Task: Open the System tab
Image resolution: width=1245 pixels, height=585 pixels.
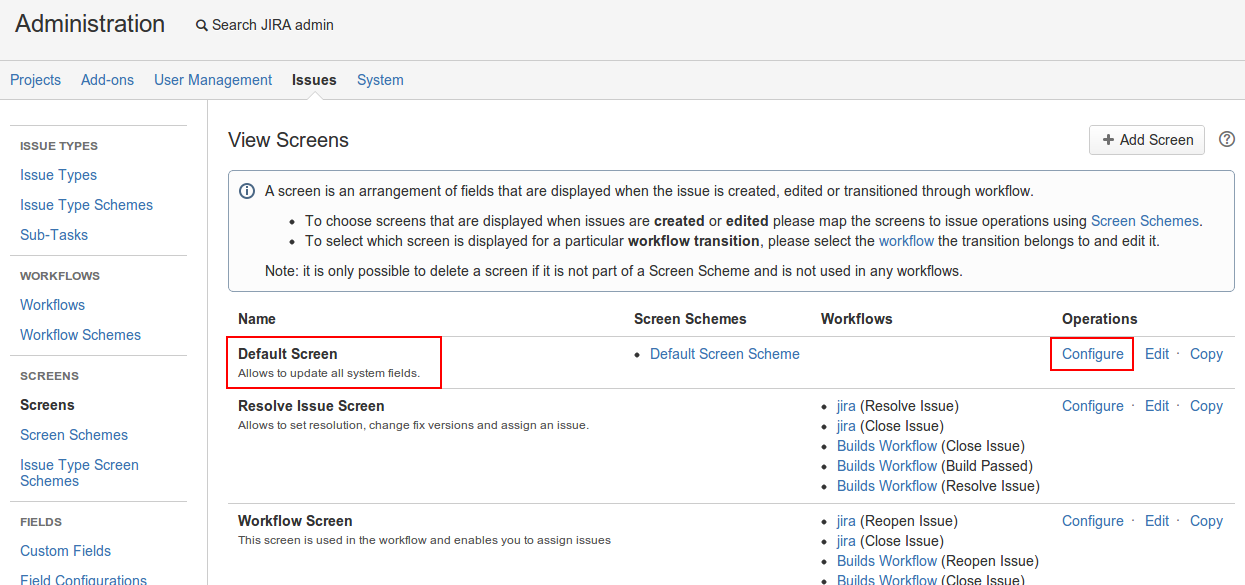Action: 380,80
